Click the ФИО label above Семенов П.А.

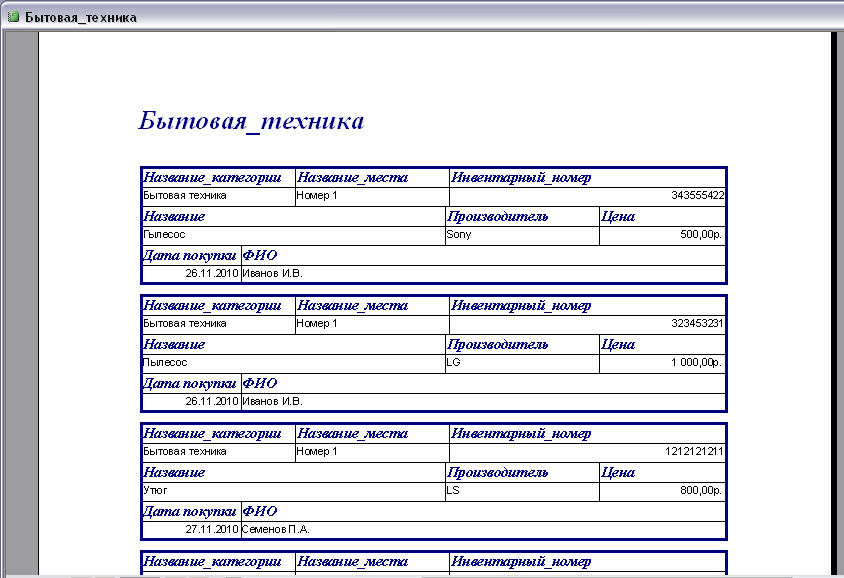[260, 511]
